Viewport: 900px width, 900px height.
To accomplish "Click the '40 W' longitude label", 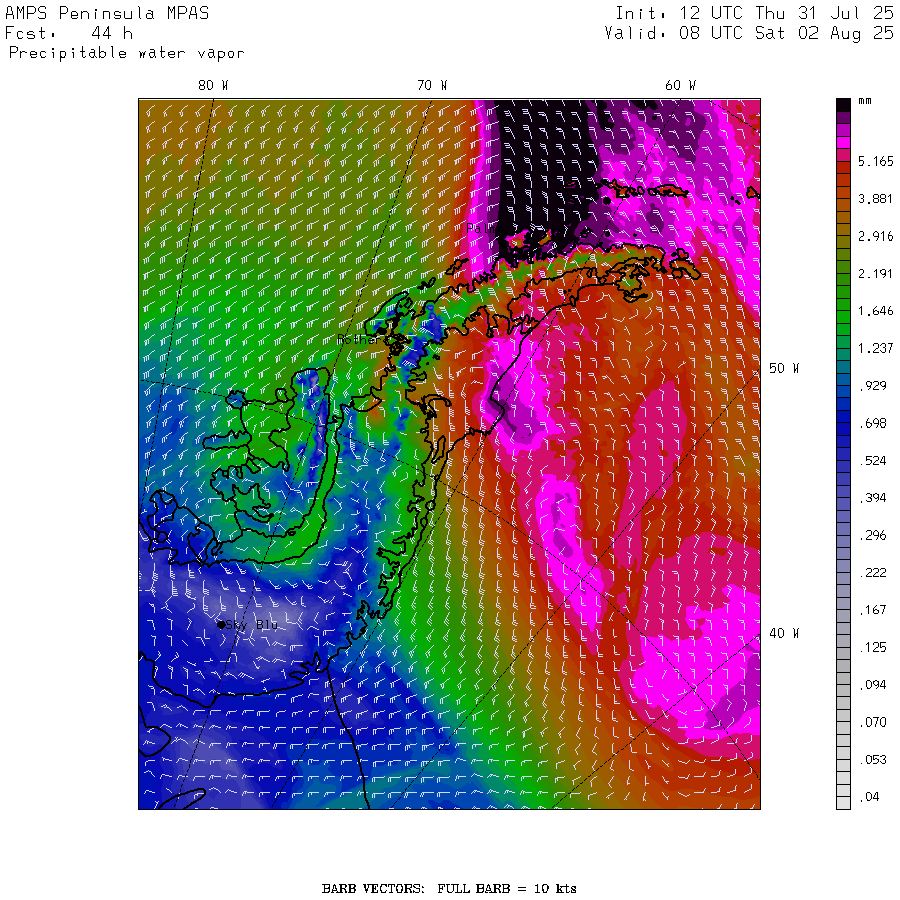I will click(x=784, y=633).
